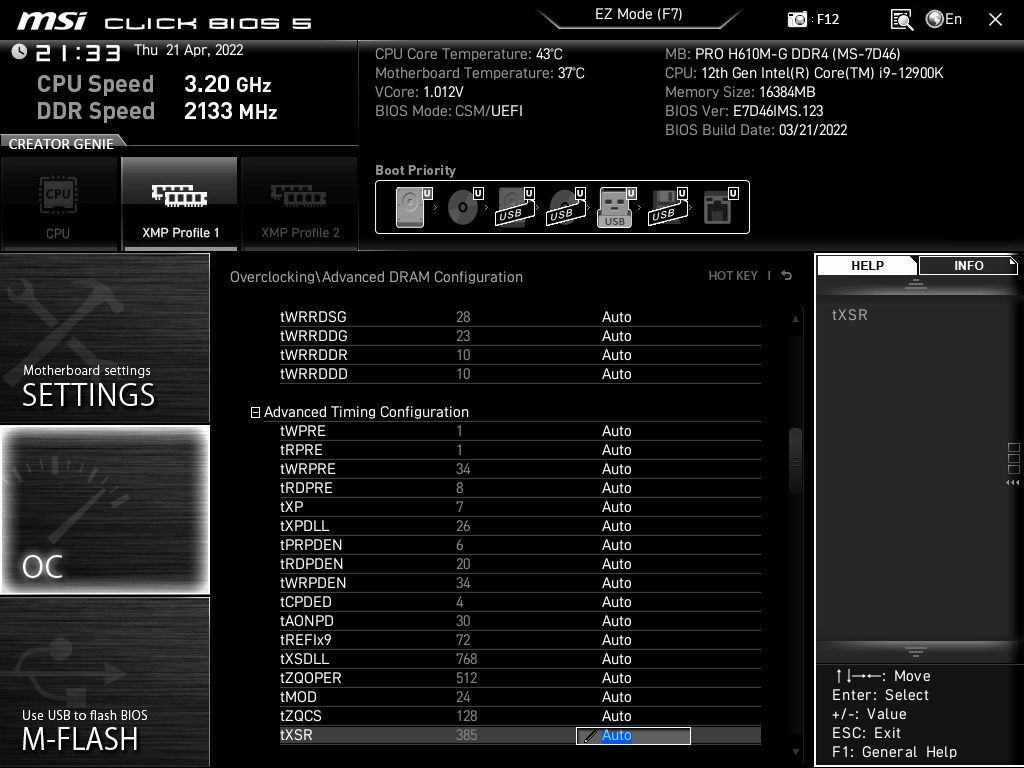The width and height of the screenshot is (1024, 768).
Task: Click the tWRPDEN timing row label
Action: click(313, 583)
